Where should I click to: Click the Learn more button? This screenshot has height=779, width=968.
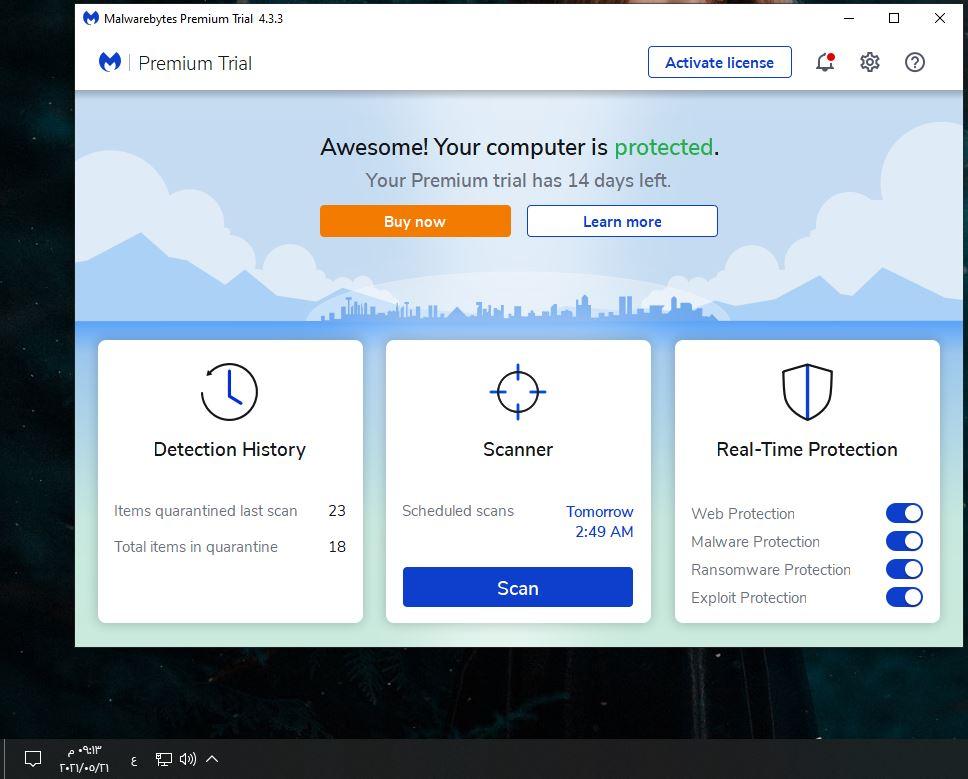click(622, 221)
